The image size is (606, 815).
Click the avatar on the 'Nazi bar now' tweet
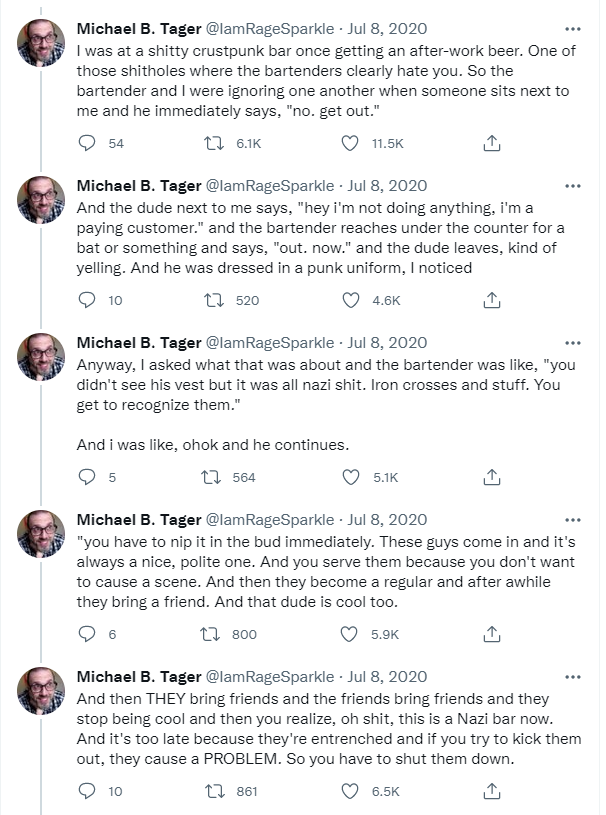tap(41, 696)
